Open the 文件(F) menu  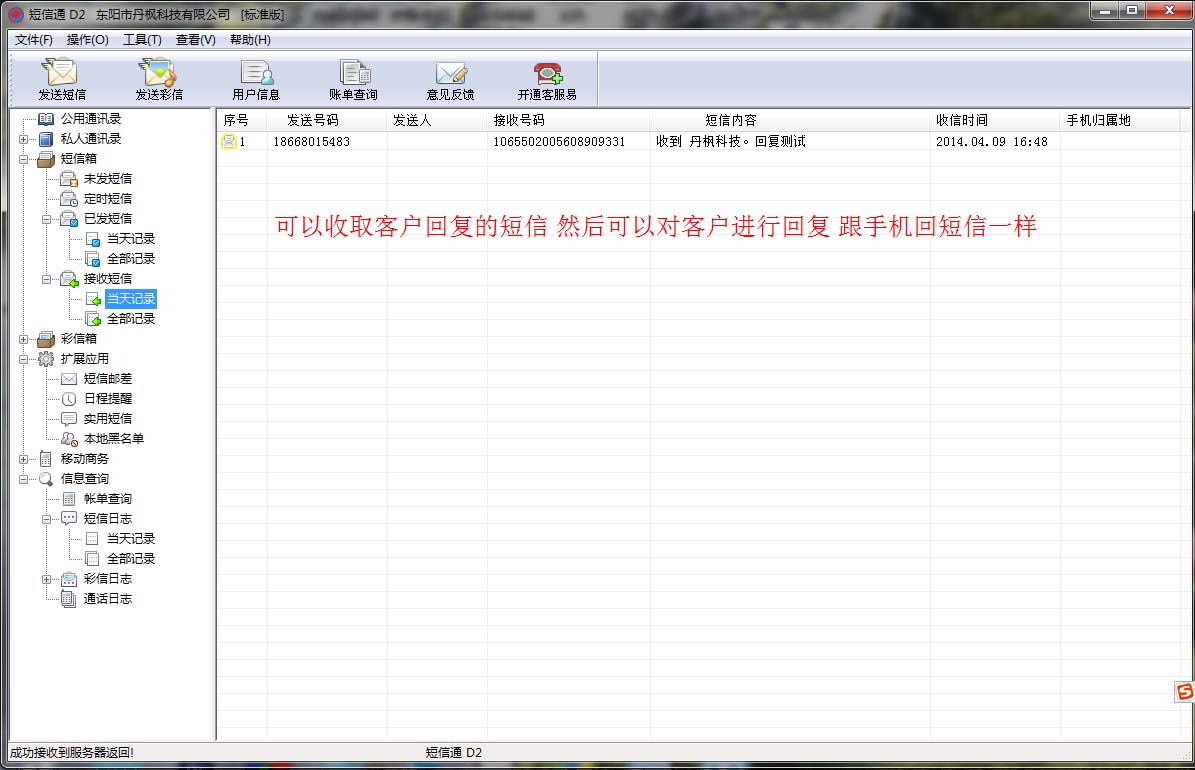34,40
